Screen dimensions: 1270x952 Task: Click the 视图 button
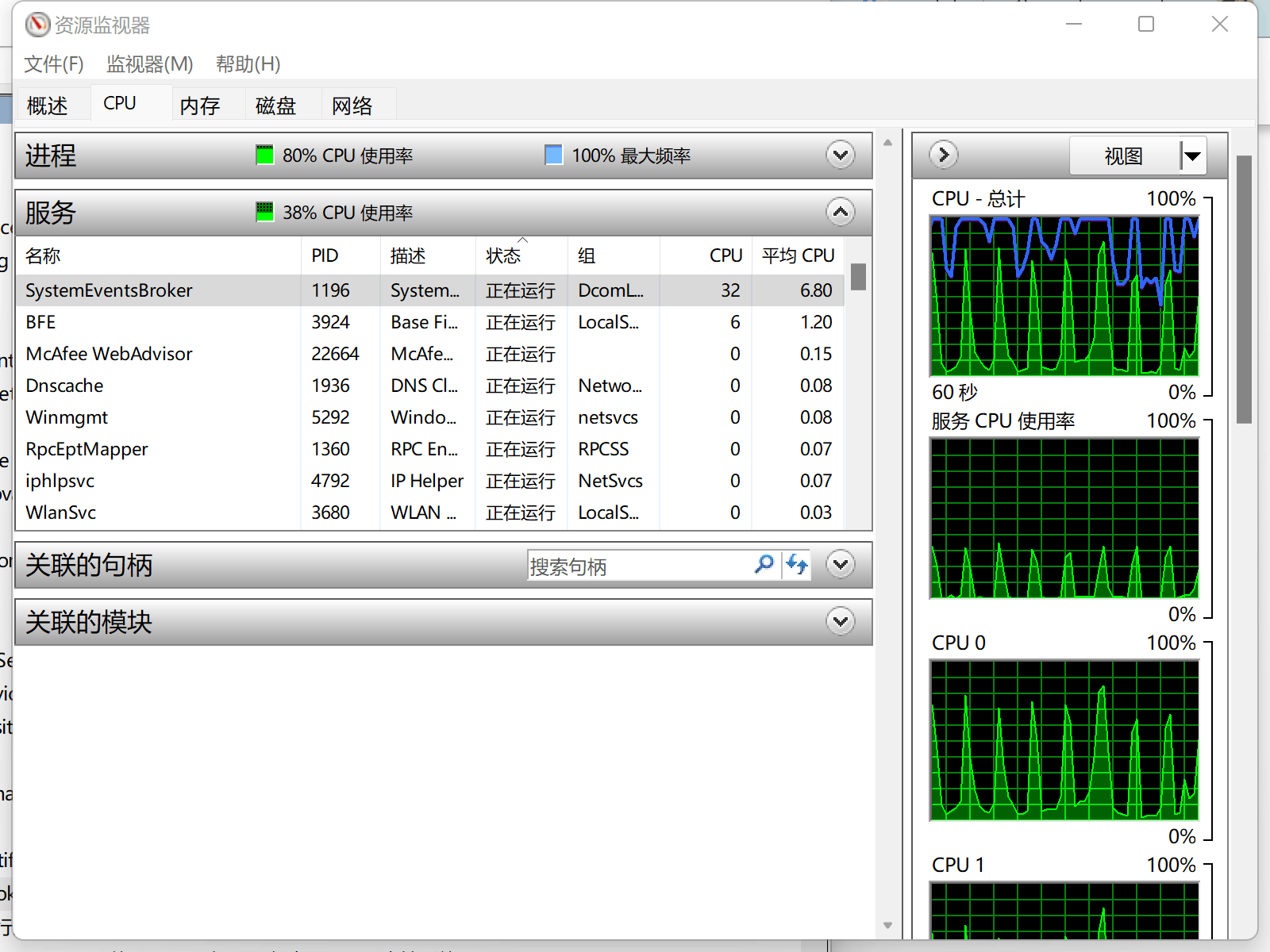pyautogui.click(x=1124, y=156)
